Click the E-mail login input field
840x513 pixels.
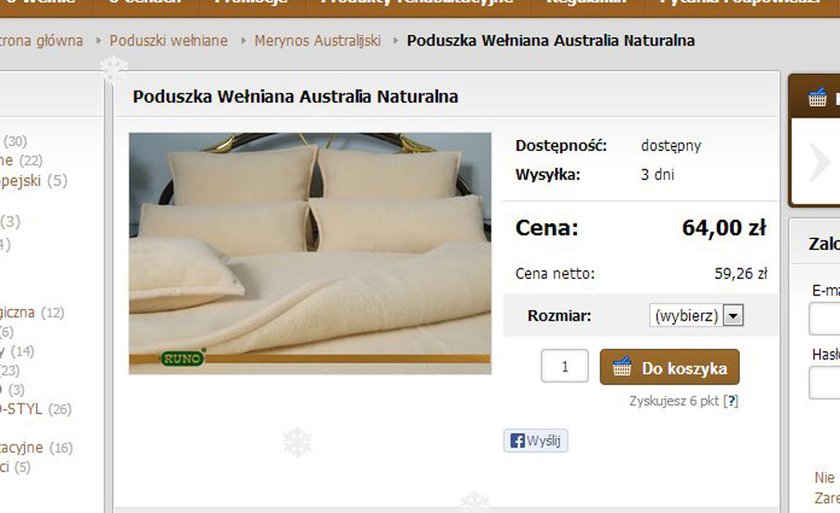point(824,319)
